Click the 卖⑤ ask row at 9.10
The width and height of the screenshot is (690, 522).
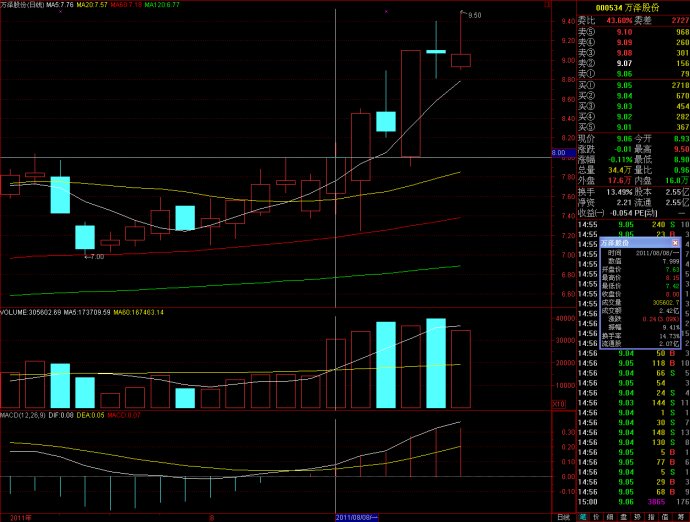coord(633,32)
